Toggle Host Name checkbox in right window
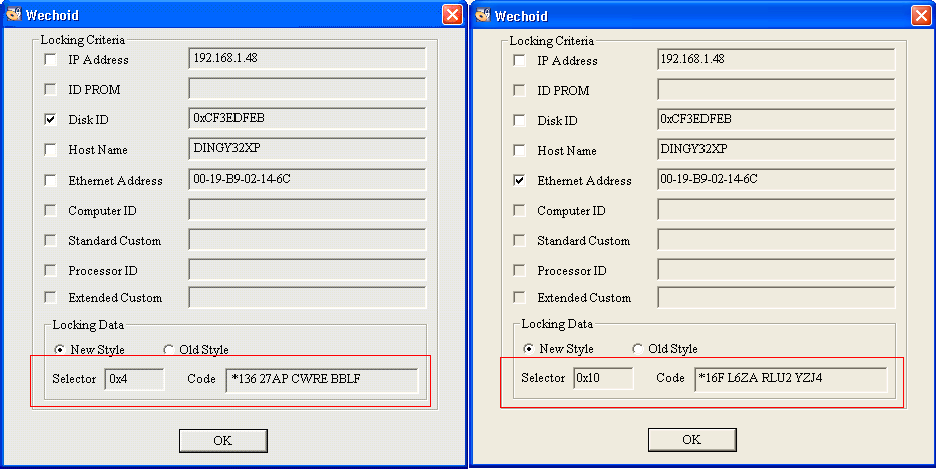This screenshot has width=936, height=469. [520, 150]
